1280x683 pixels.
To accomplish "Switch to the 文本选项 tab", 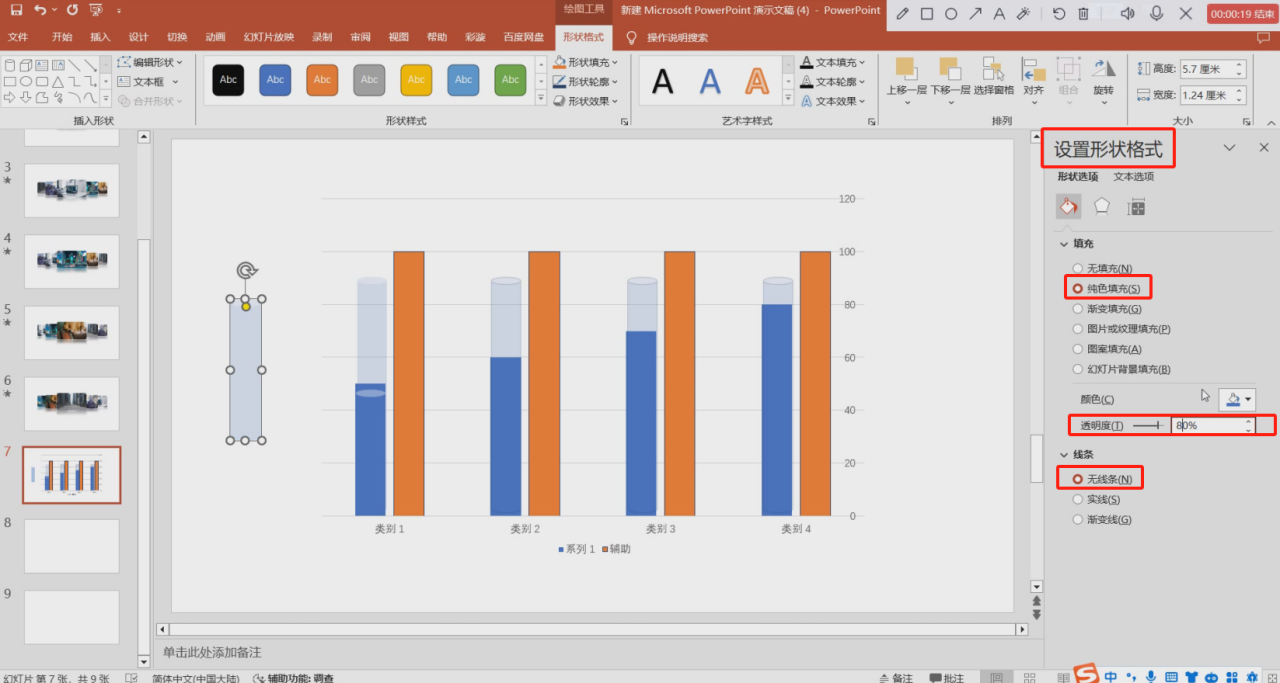I will tap(1133, 177).
